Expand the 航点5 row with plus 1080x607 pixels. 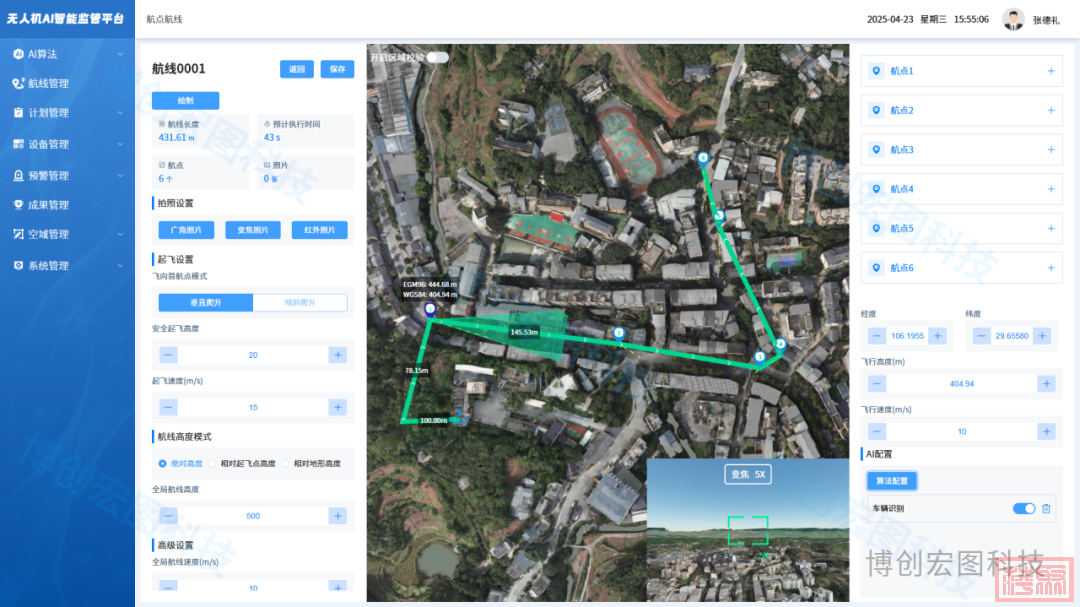tap(1051, 229)
